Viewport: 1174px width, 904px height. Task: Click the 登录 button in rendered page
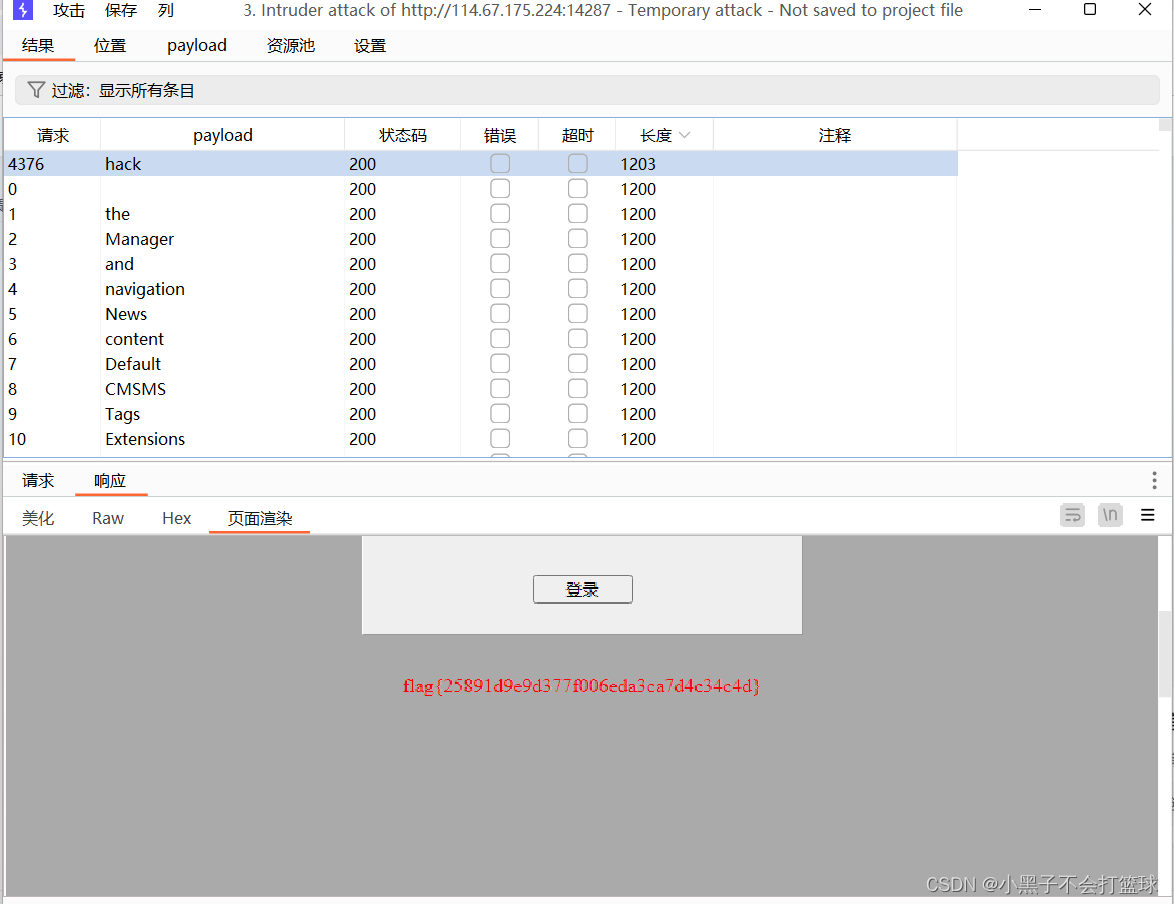coord(582,589)
